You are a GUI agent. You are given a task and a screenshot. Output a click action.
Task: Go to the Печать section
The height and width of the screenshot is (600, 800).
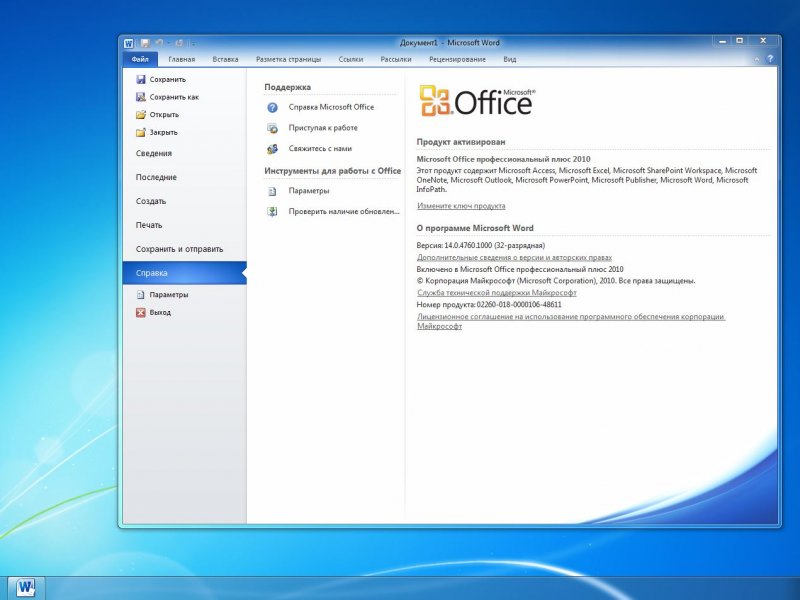tap(149, 225)
